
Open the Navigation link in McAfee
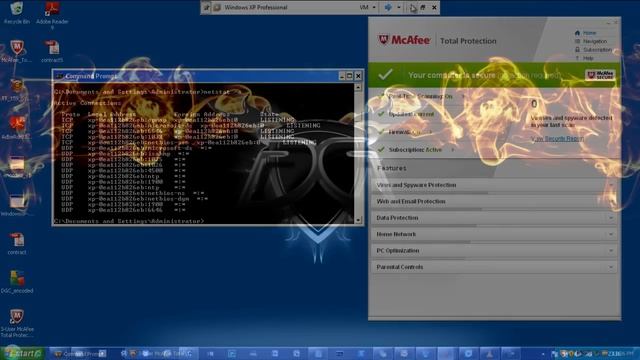coord(595,41)
